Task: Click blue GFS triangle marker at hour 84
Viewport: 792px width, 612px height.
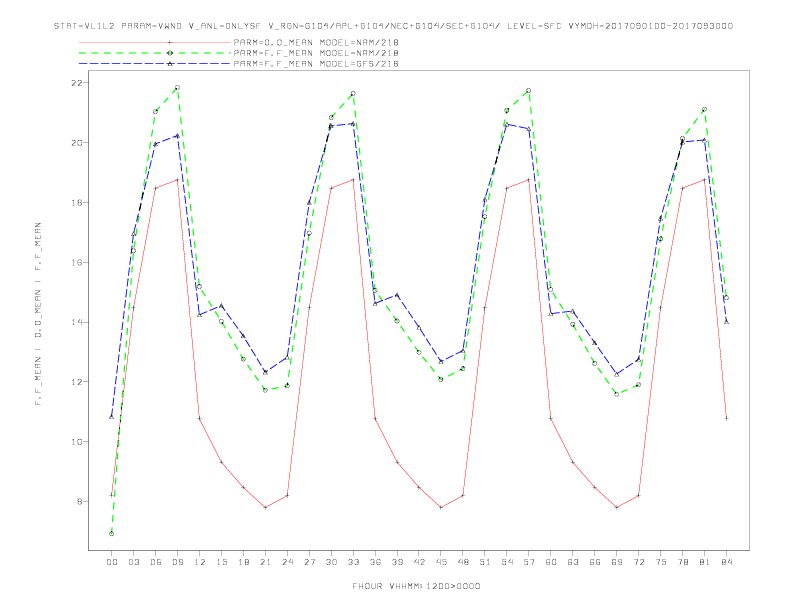Action: click(x=726, y=322)
